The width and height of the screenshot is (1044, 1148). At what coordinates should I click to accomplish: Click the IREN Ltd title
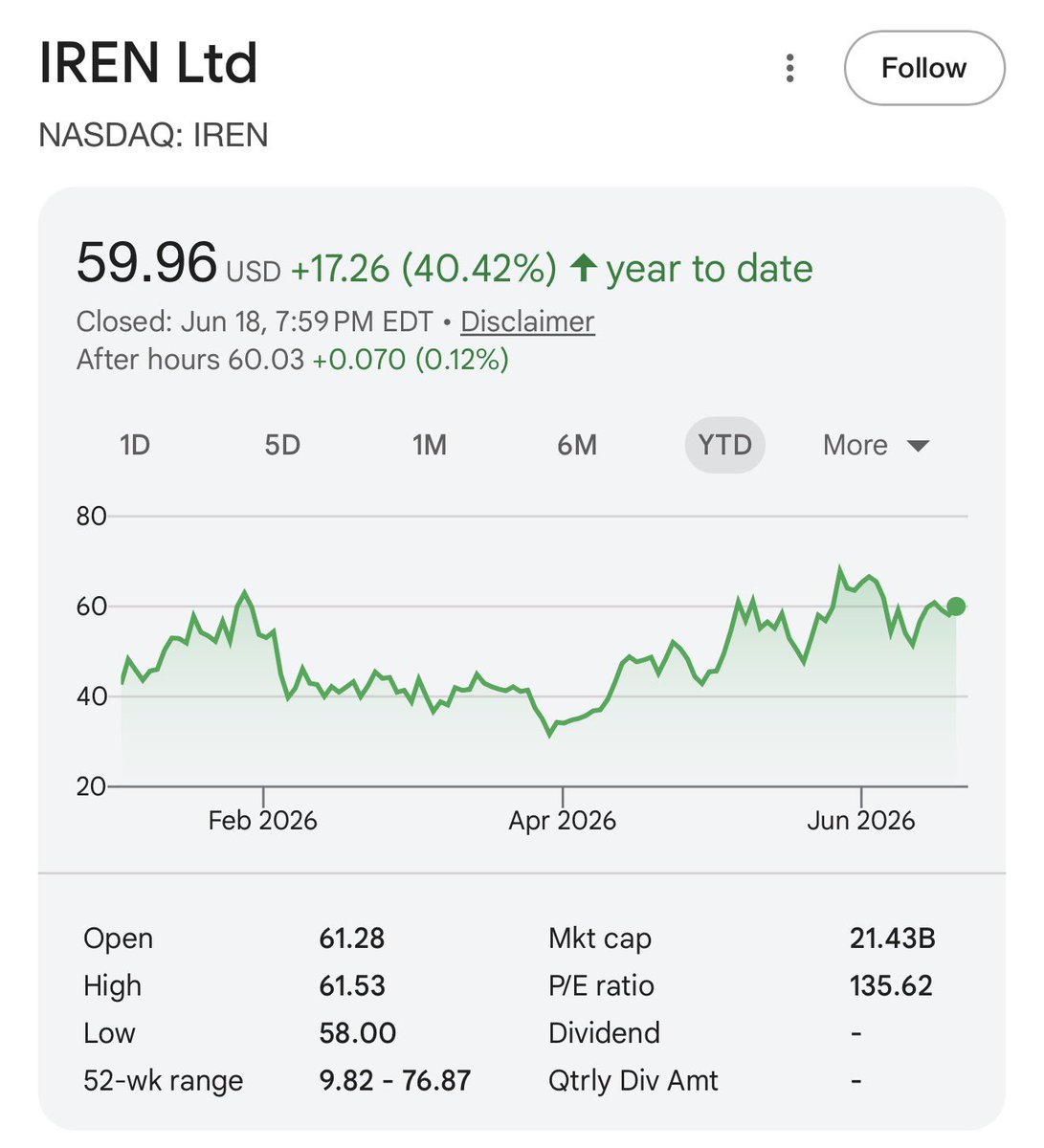coord(148,63)
